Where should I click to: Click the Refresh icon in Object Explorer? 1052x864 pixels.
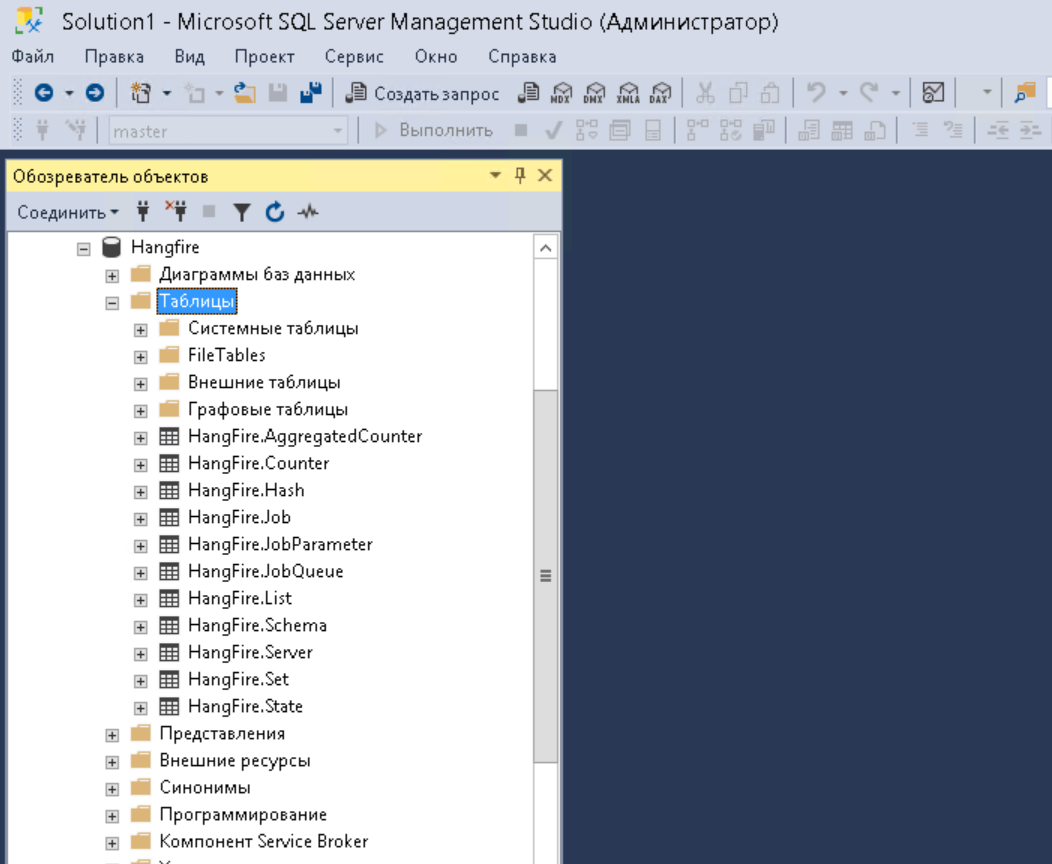pyautogui.click(x=275, y=212)
